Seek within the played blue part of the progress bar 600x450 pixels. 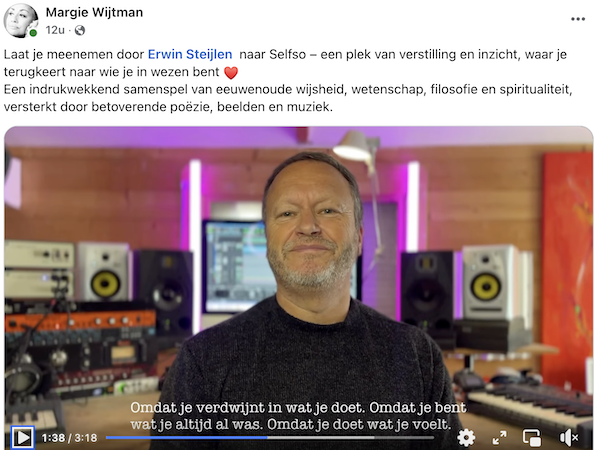(187, 437)
